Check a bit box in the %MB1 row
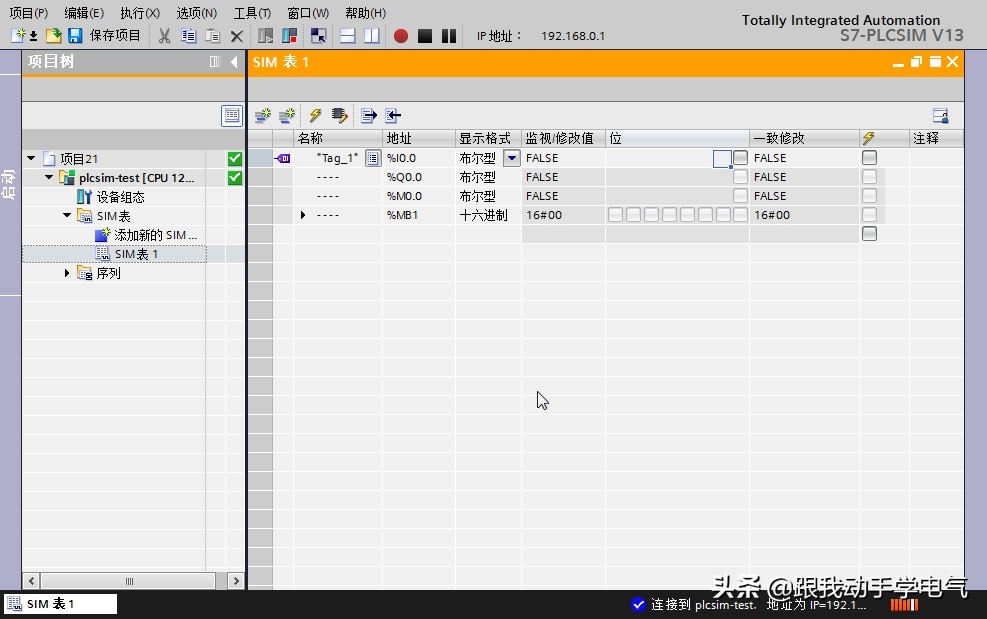 tap(613, 214)
